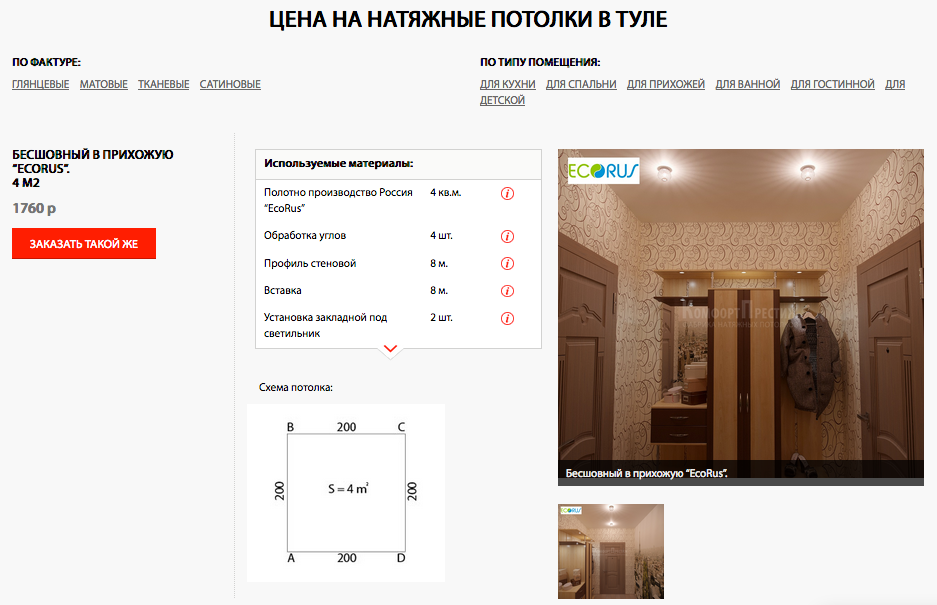
Task: Select ДЛЯ ГОСТИННОЙ room type link
Action: pos(832,84)
